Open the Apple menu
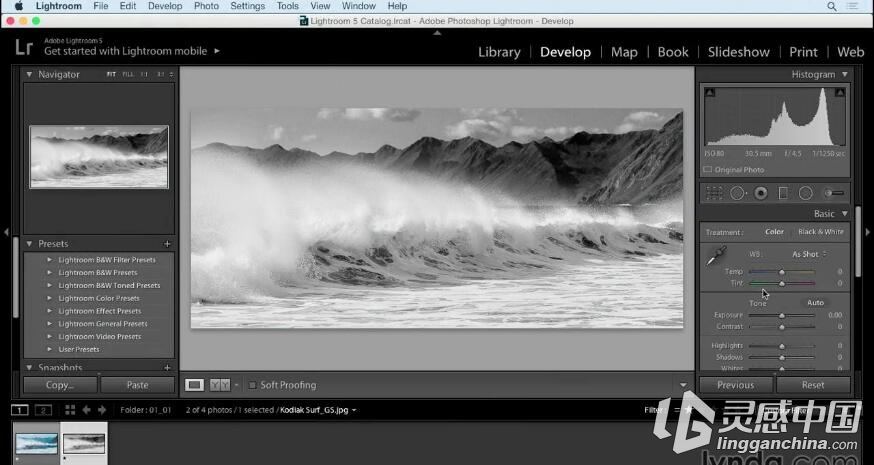Viewport: 874px width, 465px height. click(x=18, y=6)
